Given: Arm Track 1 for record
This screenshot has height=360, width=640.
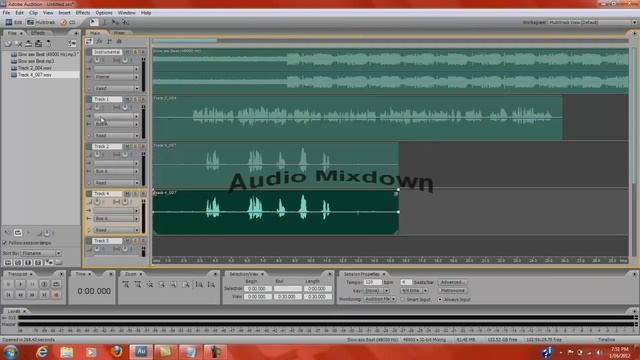Looking at the screenshot, I should tap(142, 99).
